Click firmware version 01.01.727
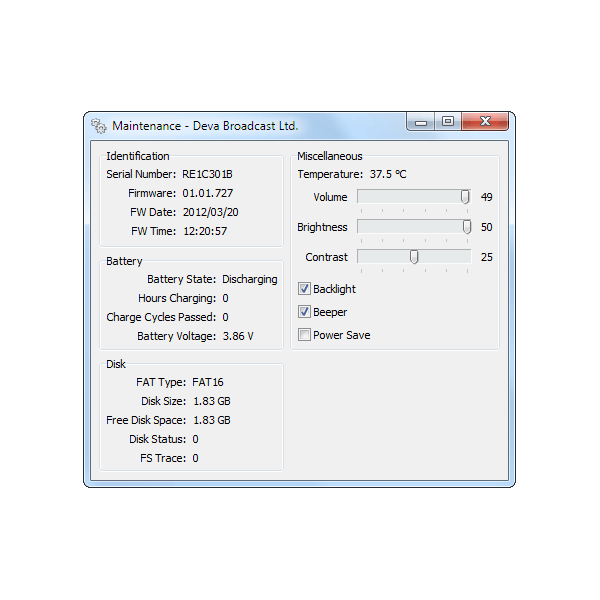600x600 pixels. pos(207,193)
